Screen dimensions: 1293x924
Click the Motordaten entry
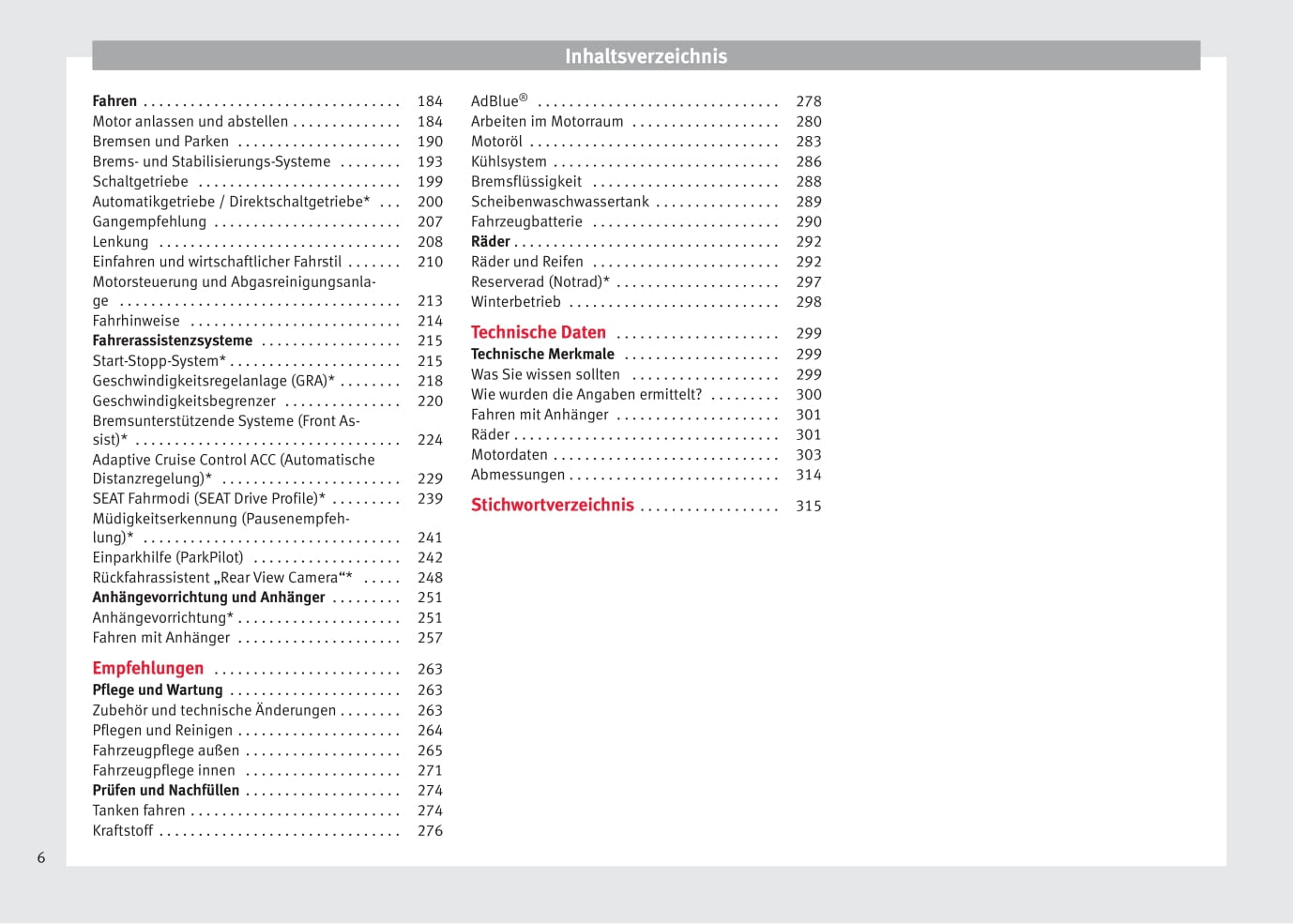(x=509, y=455)
